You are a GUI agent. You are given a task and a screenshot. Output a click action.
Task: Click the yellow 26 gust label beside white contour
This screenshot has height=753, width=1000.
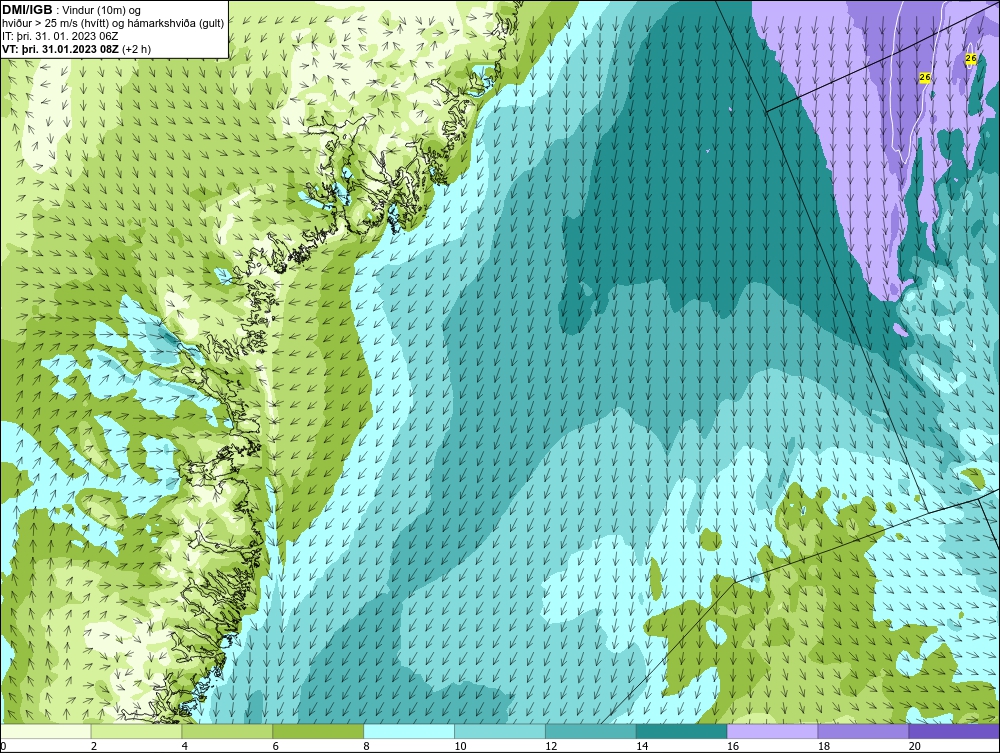pyautogui.click(x=925, y=77)
